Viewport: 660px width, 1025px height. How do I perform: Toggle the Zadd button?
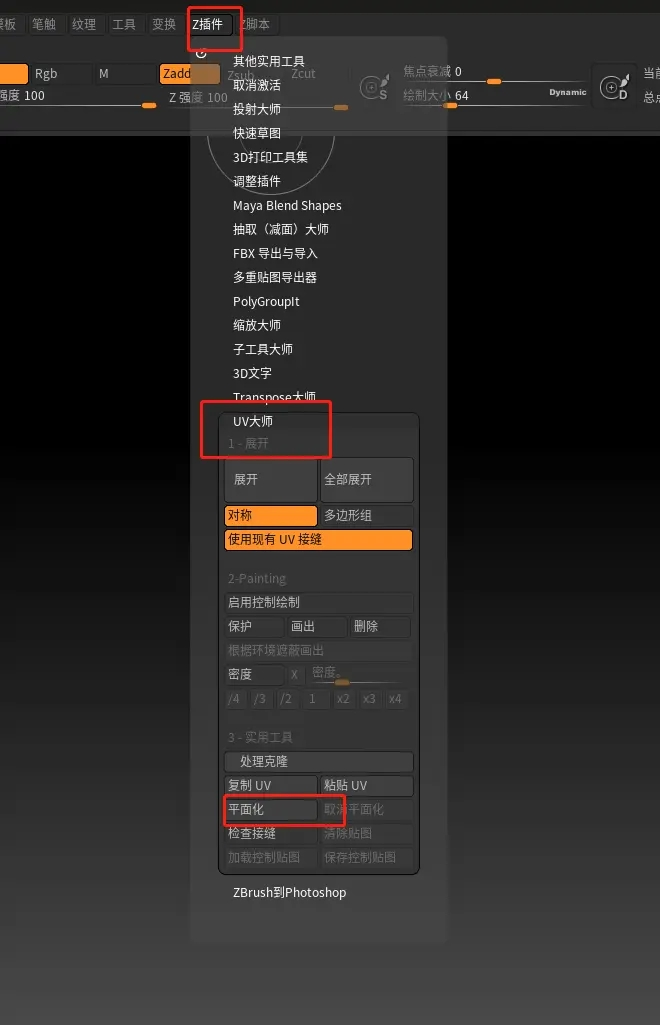tap(190, 74)
